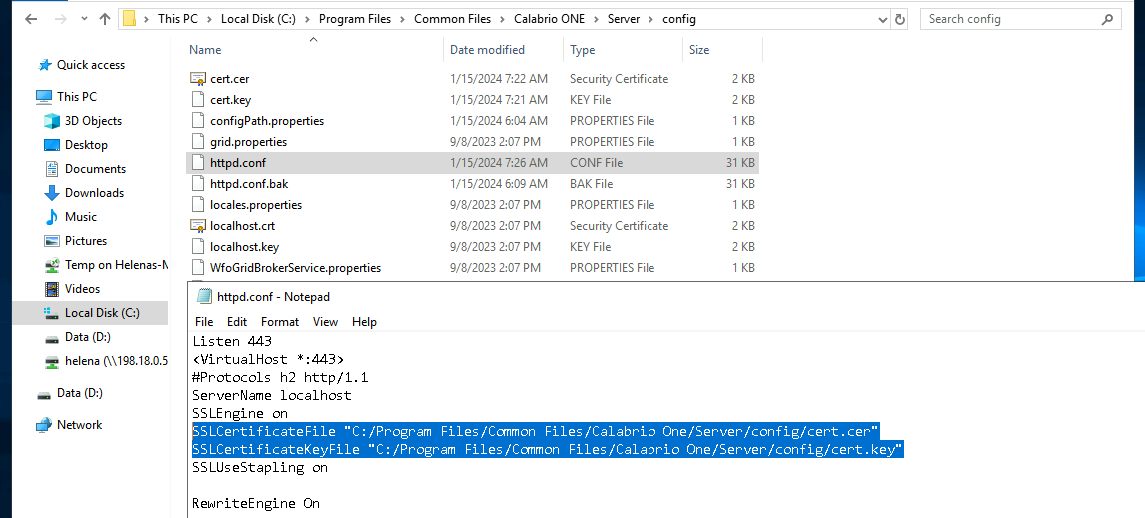The width and height of the screenshot is (1145, 518).
Task: Click the Music folder icon in sidebar
Action: pyautogui.click(x=52, y=217)
